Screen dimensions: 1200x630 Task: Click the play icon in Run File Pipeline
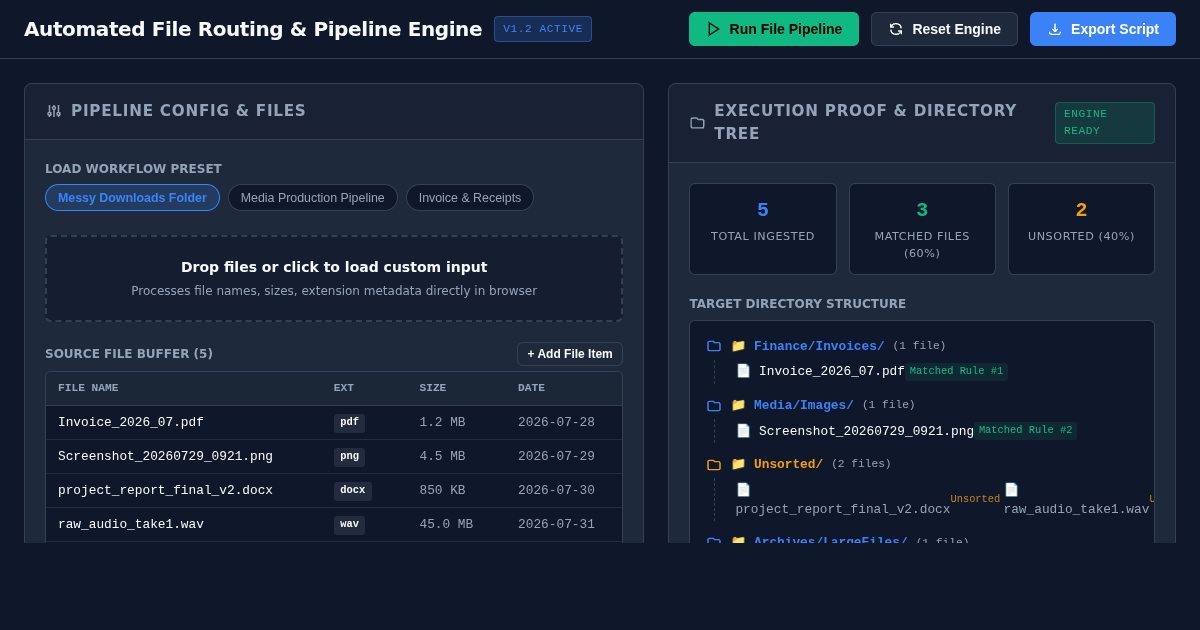tap(714, 29)
